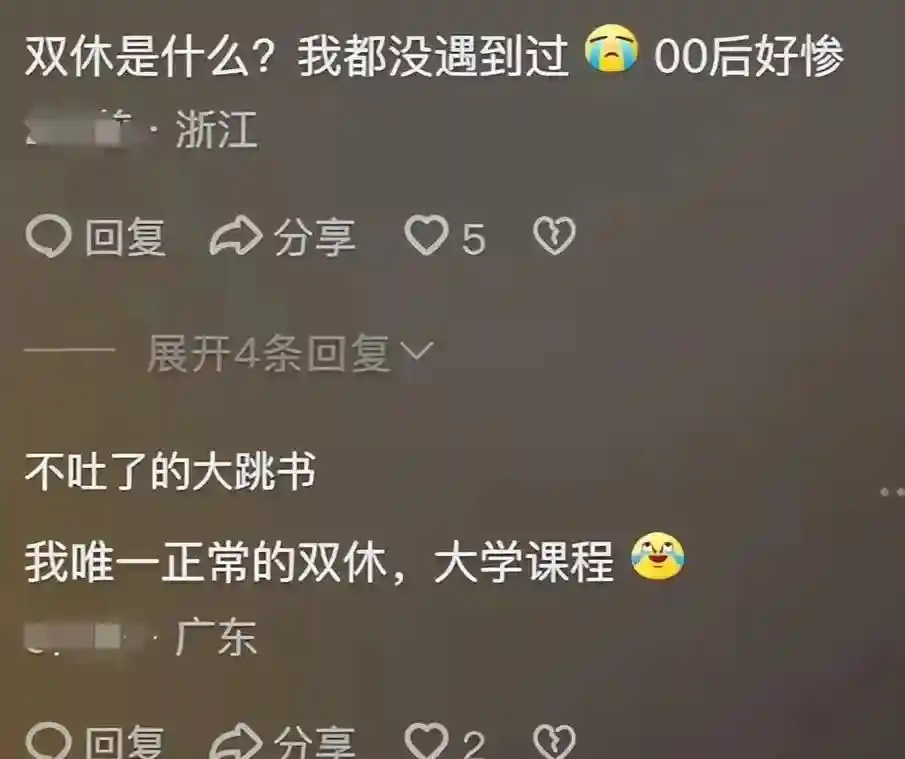Click the chevron next to 展开4条回复
This screenshot has width=905, height=759.
(x=417, y=351)
